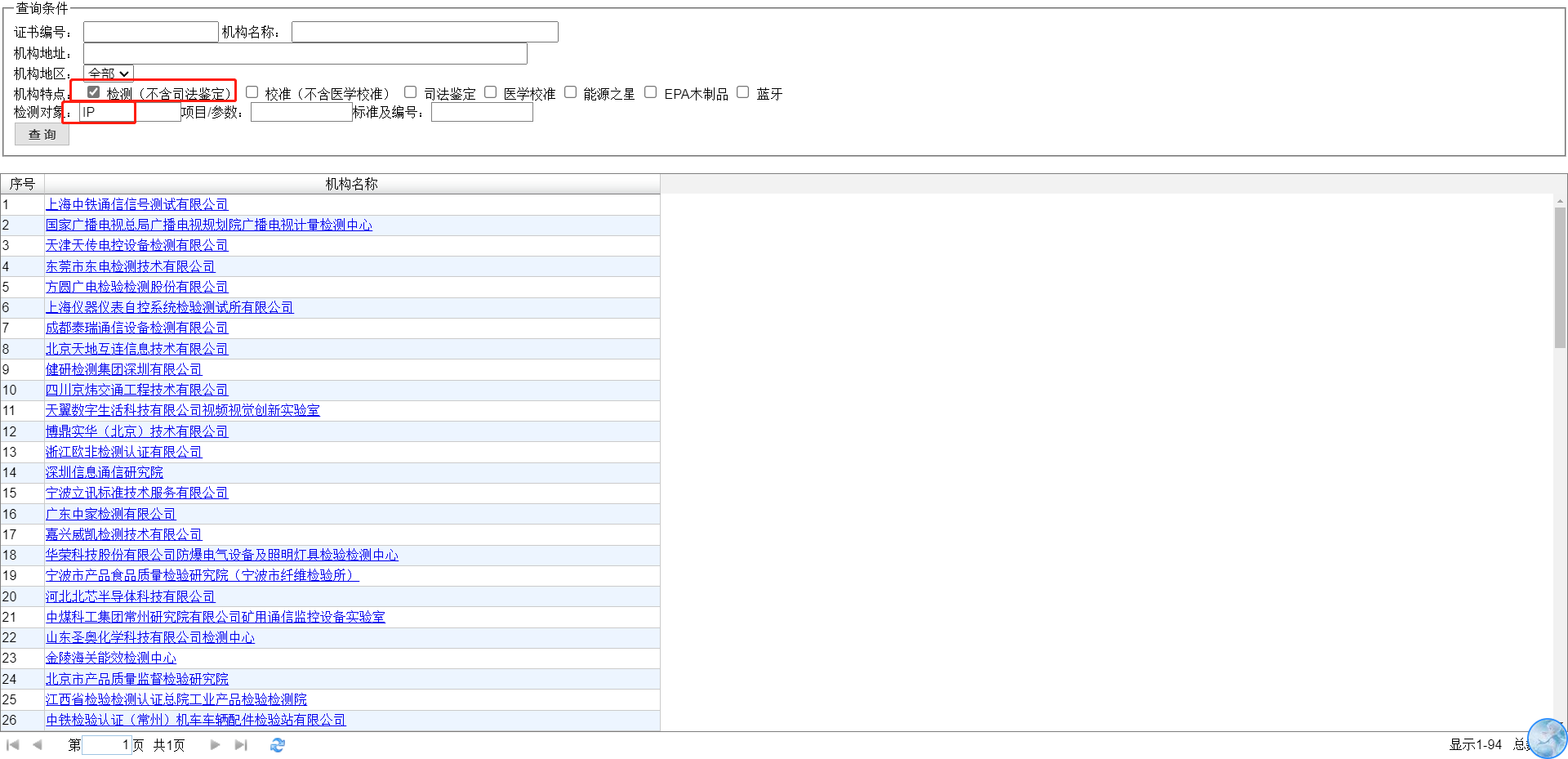Viewport: 1568px width, 759px height.
Task: Focus the 证书编号 input field
Action: coord(151,32)
